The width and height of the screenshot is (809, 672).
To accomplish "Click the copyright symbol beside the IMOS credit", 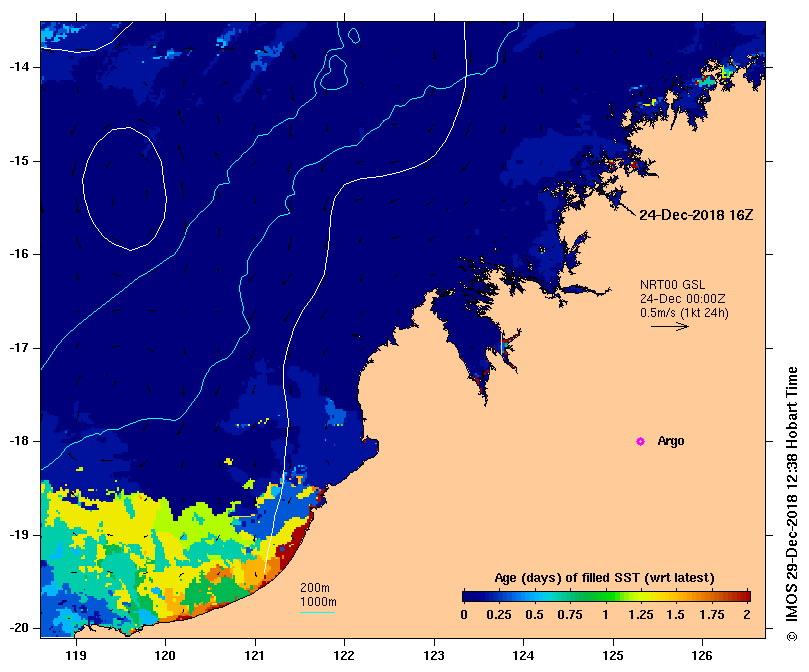I will click(792, 636).
